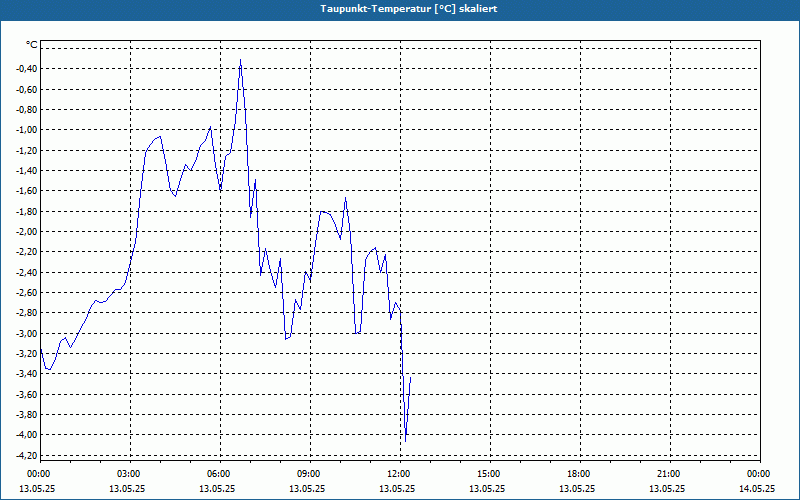Click the -3,20 y-axis label

click(28, 354)
